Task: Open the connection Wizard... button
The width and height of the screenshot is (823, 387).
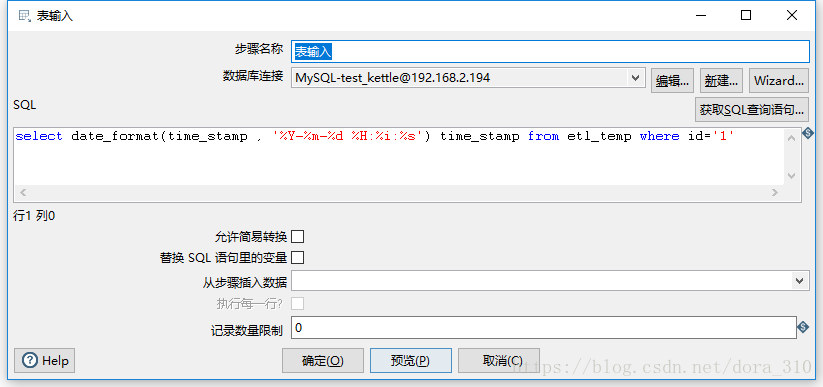Action: 778,81
